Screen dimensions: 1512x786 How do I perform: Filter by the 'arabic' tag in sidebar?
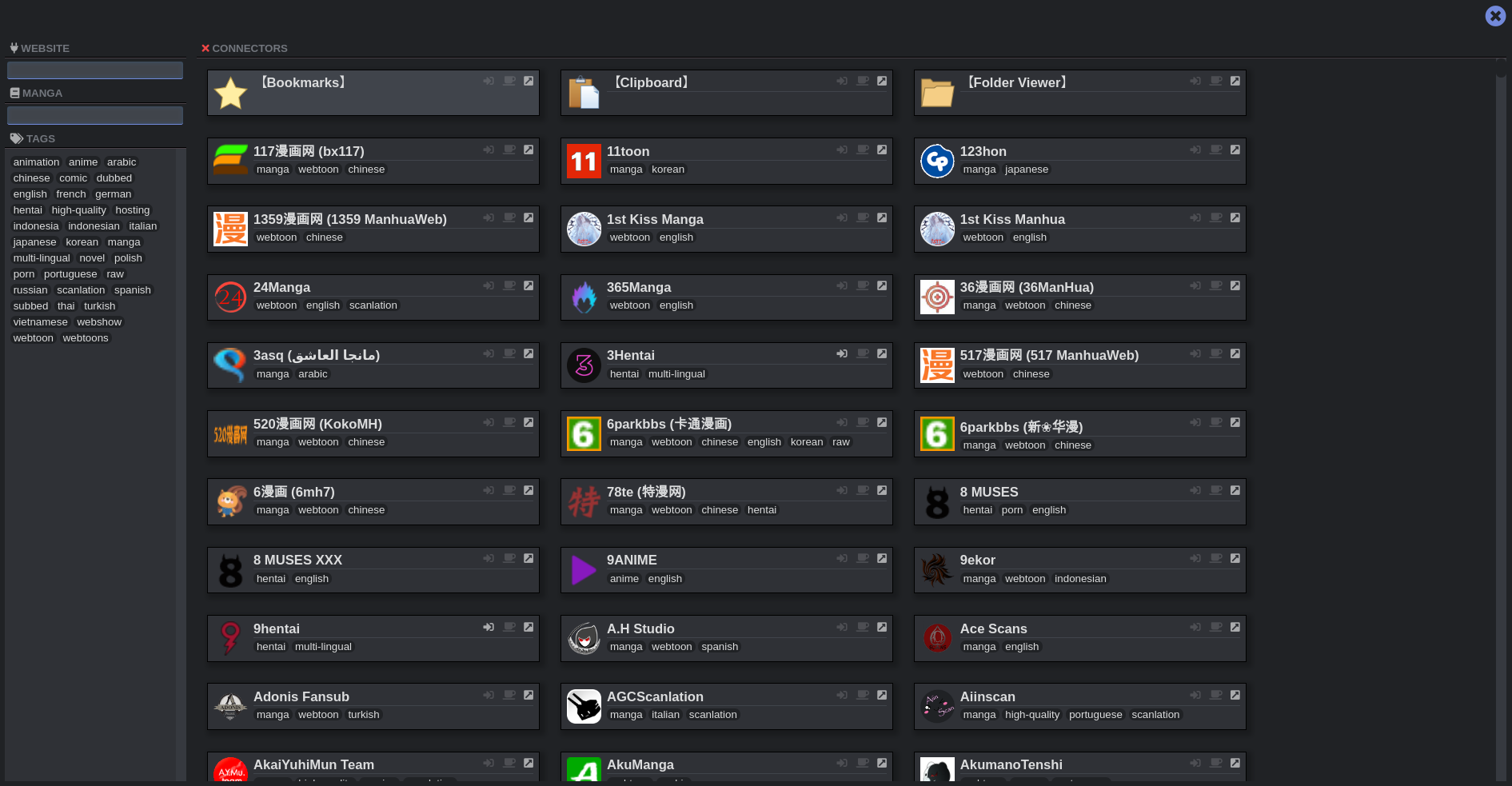[122, 162]
